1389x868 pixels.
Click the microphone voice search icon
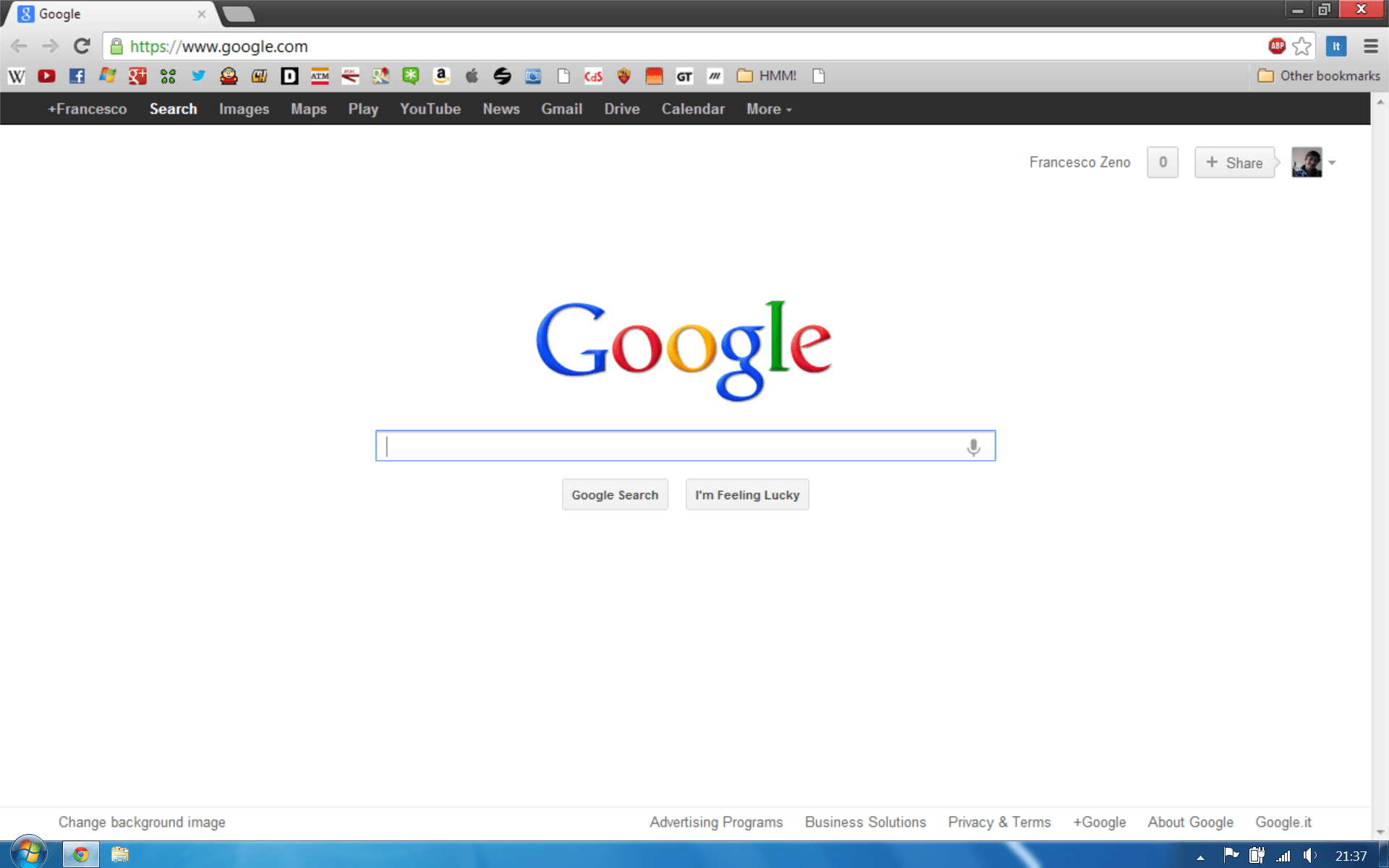point(973,447)
